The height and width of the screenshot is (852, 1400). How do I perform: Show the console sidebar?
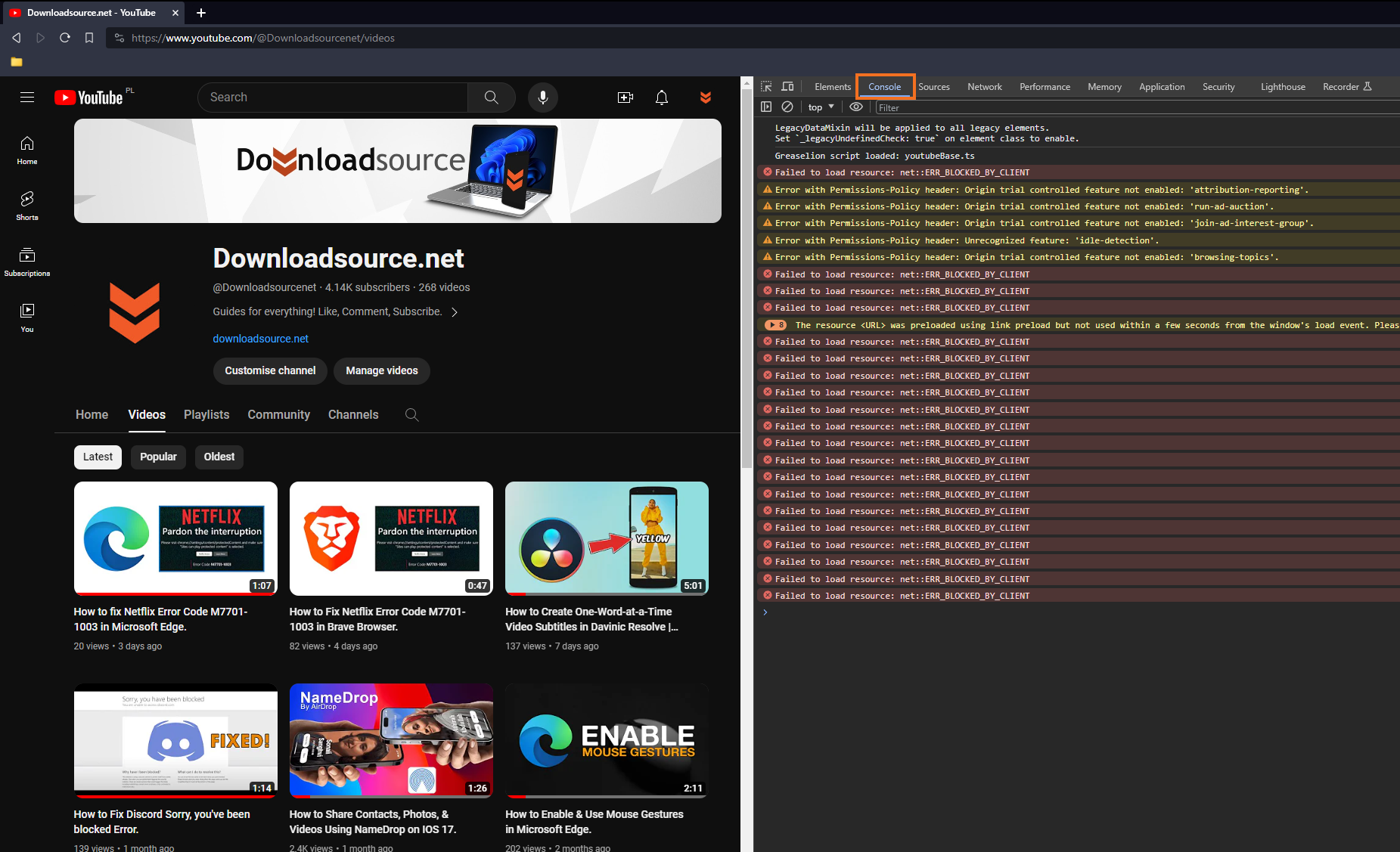(x=766, y=107)
